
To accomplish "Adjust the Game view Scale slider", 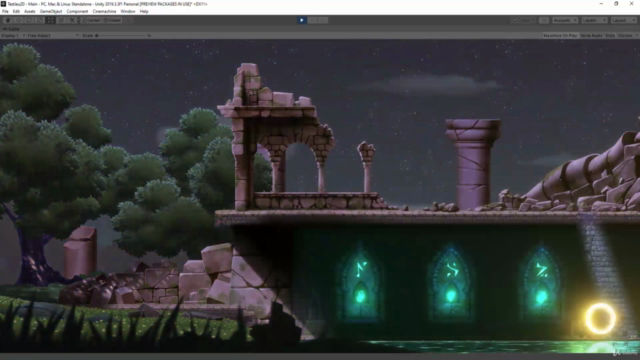I will (120, 36).
